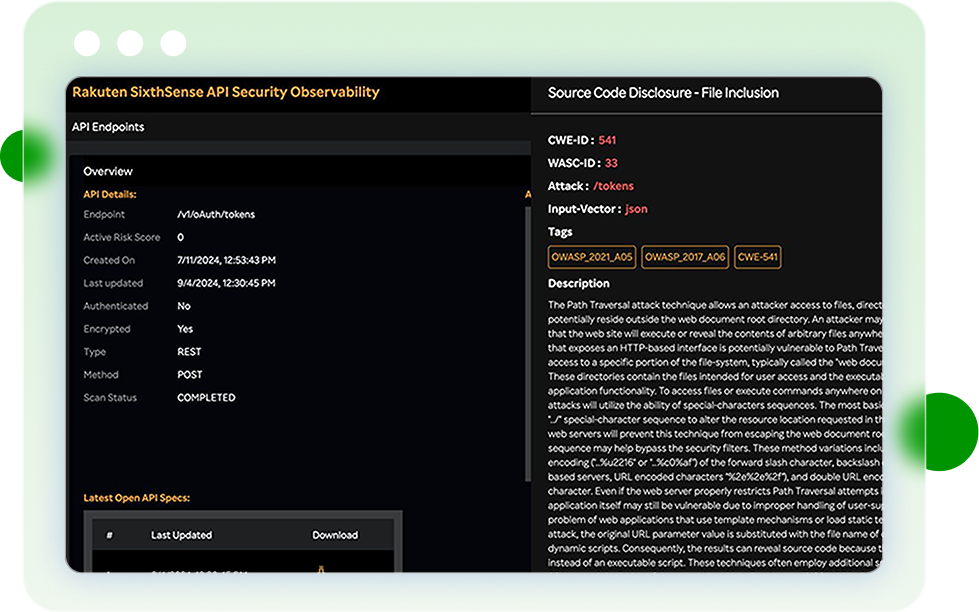Click the Source Code Disclosure - File Inclusion title

coord(663,93)
